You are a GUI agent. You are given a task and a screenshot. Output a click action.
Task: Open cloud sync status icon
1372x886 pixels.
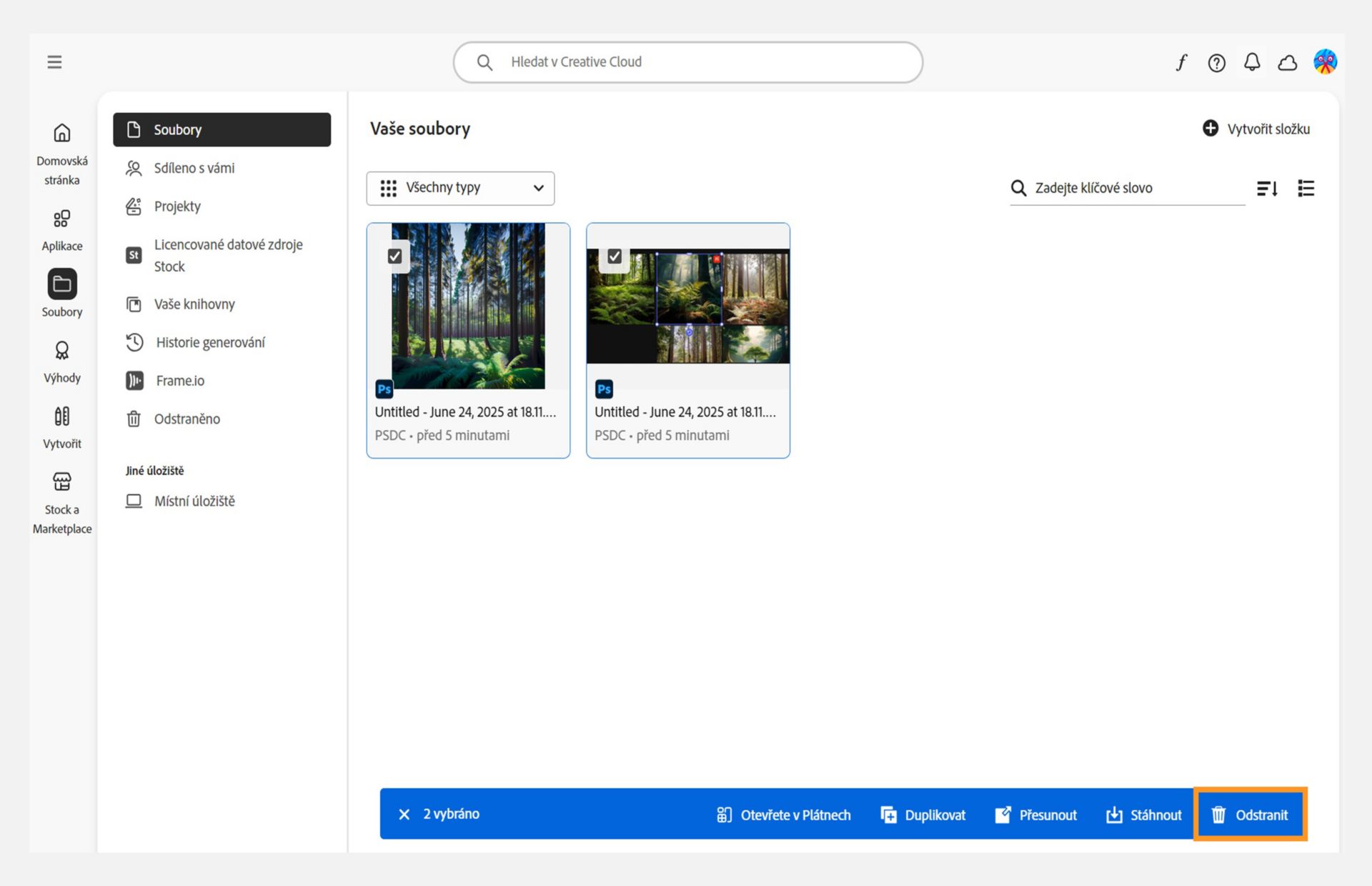1288,63
